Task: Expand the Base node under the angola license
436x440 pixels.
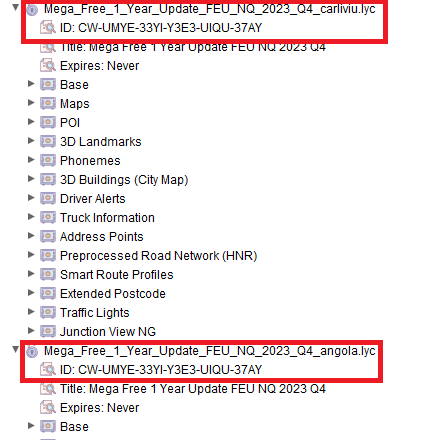Action: pos(31,426)
